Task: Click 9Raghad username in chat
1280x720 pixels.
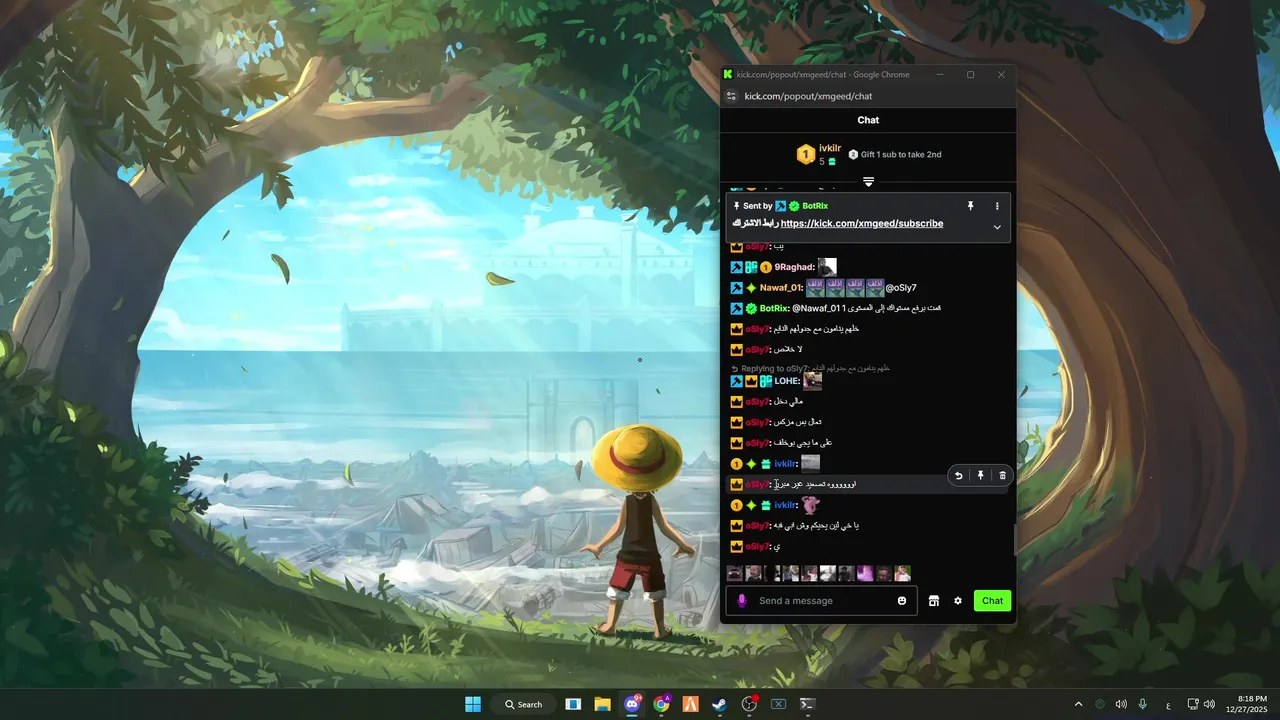Action: pyautogui.click(x=794, y=267)
